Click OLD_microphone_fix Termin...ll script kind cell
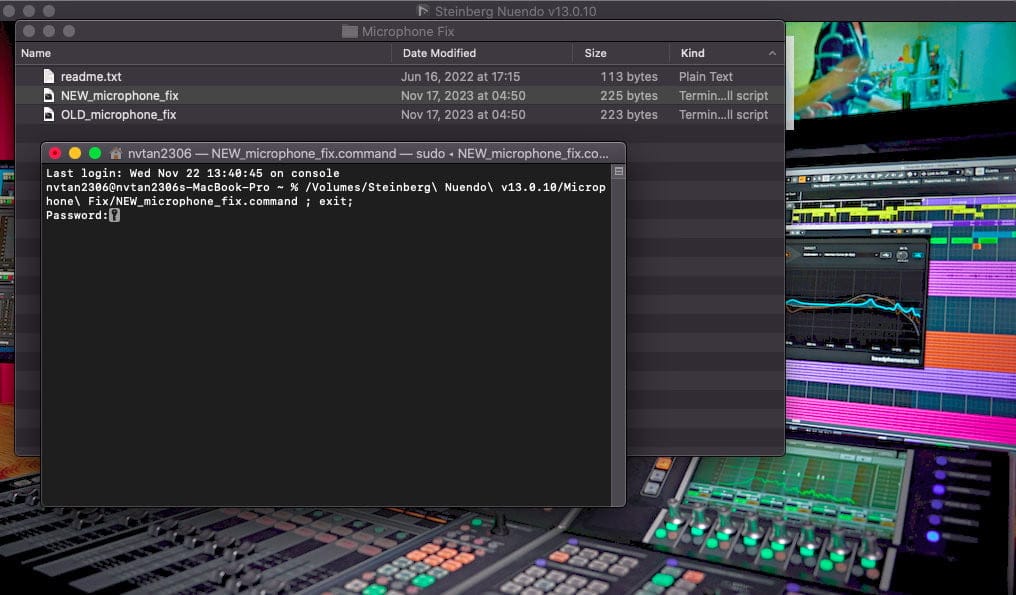Screen dimensions: 1016x595 tap(723, 115)
